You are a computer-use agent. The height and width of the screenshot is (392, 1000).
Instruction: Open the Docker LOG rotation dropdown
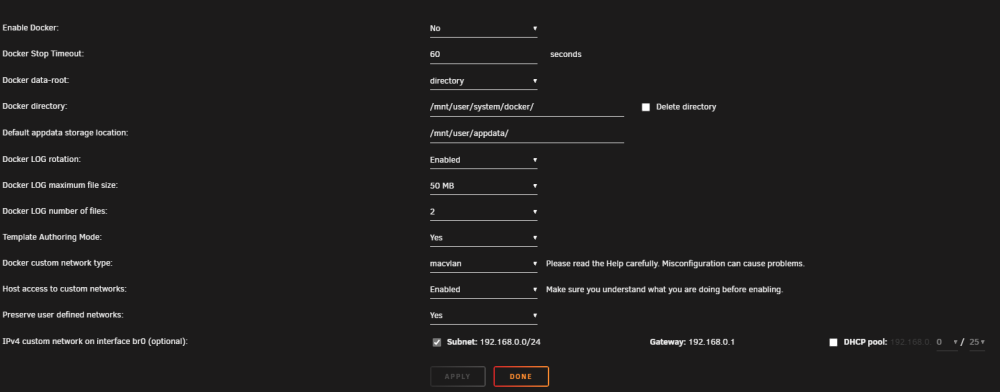click(483, 159)
